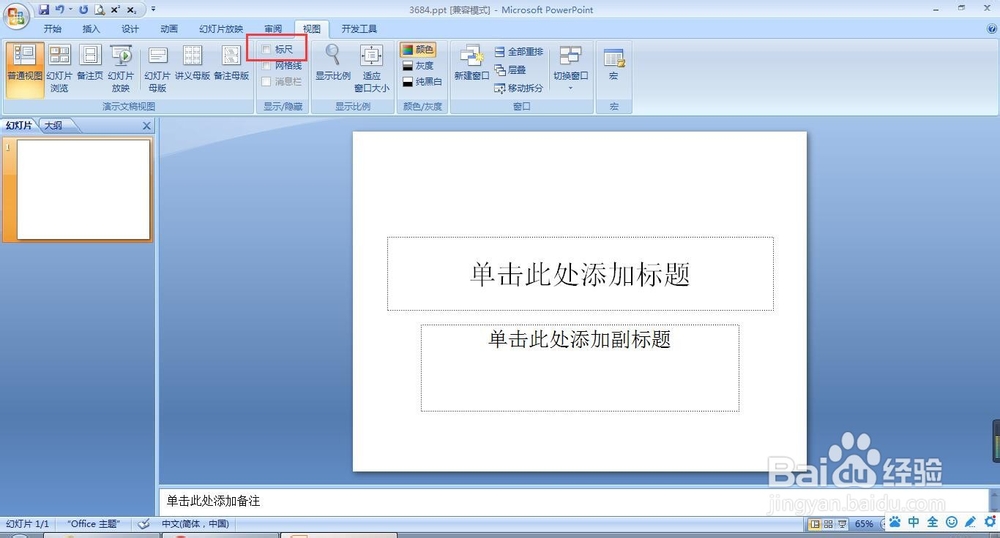Image resolution: width=1000 pixels, height=538 pixels.
Task: Click the "Office 主题" status bar entry
Action: tap(94, 524)
